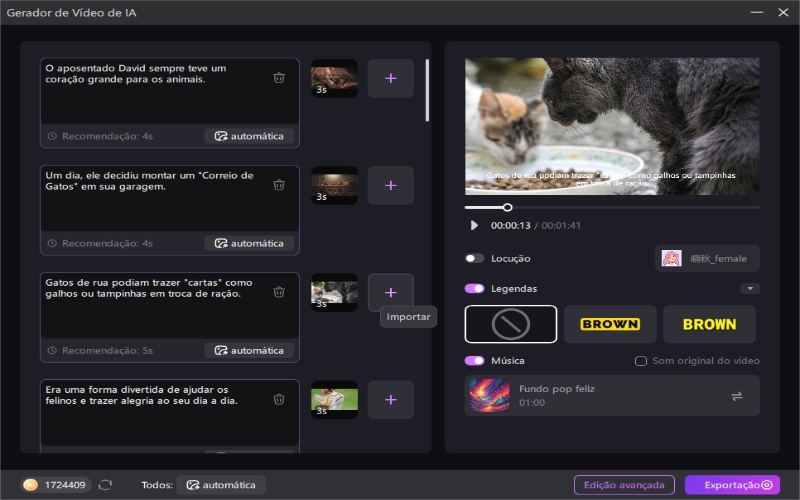Expand the Legendas style dropdown arrow

click(750, 288)
